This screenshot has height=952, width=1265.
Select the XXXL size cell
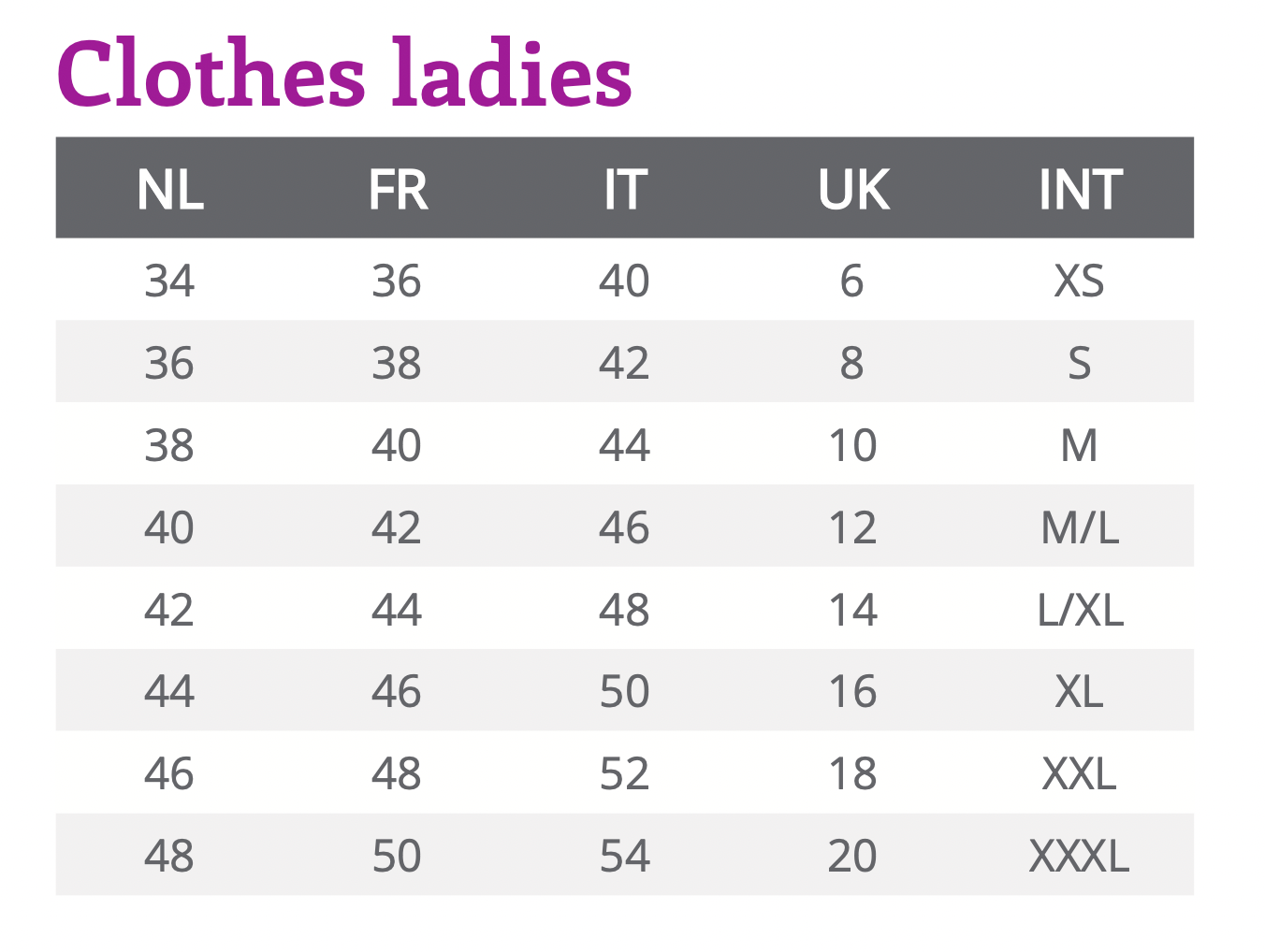[x=1080, y=856]
